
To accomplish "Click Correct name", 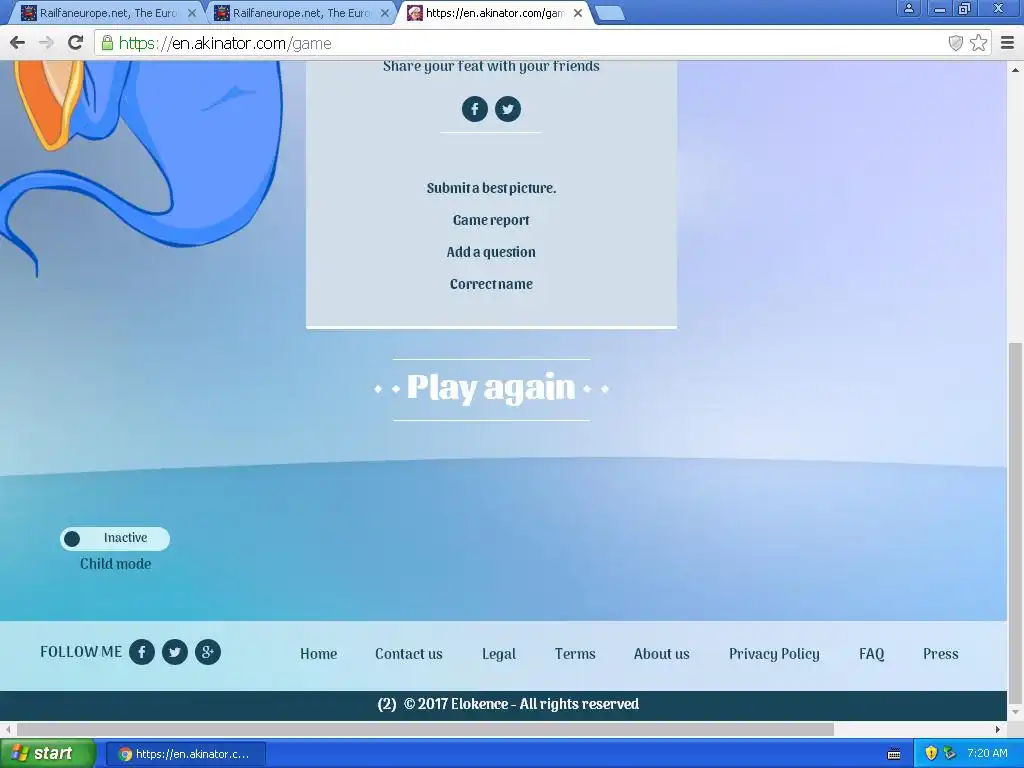I will (x=491, y=284).
